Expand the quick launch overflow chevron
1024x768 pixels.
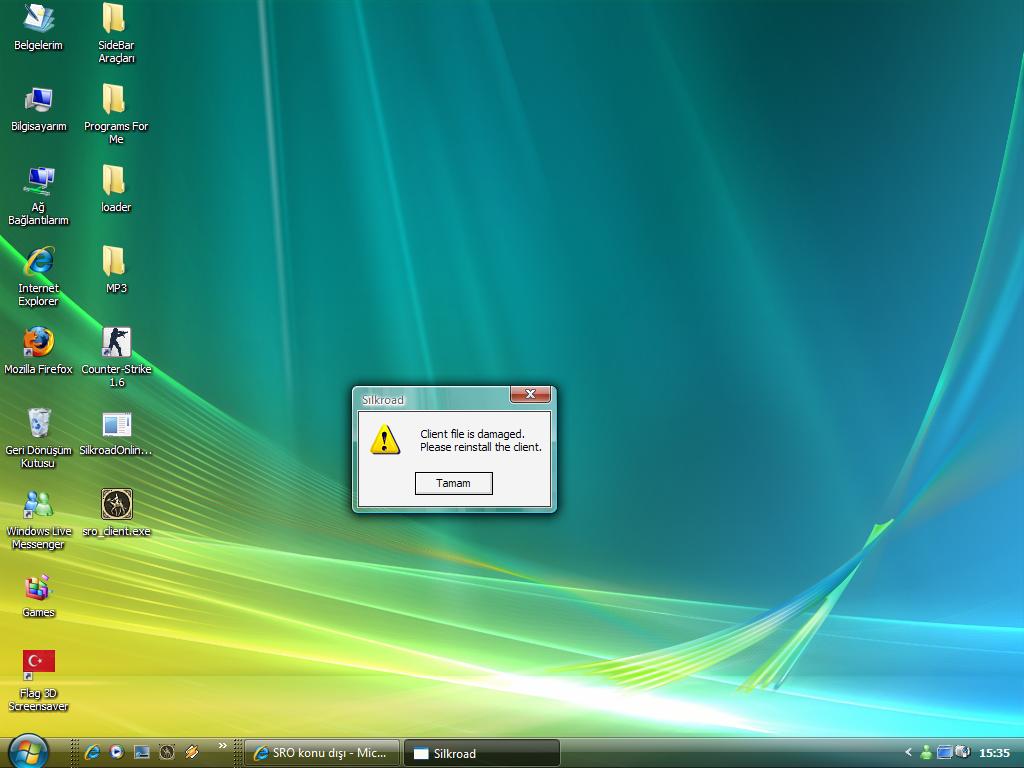[x=222, y=746]
